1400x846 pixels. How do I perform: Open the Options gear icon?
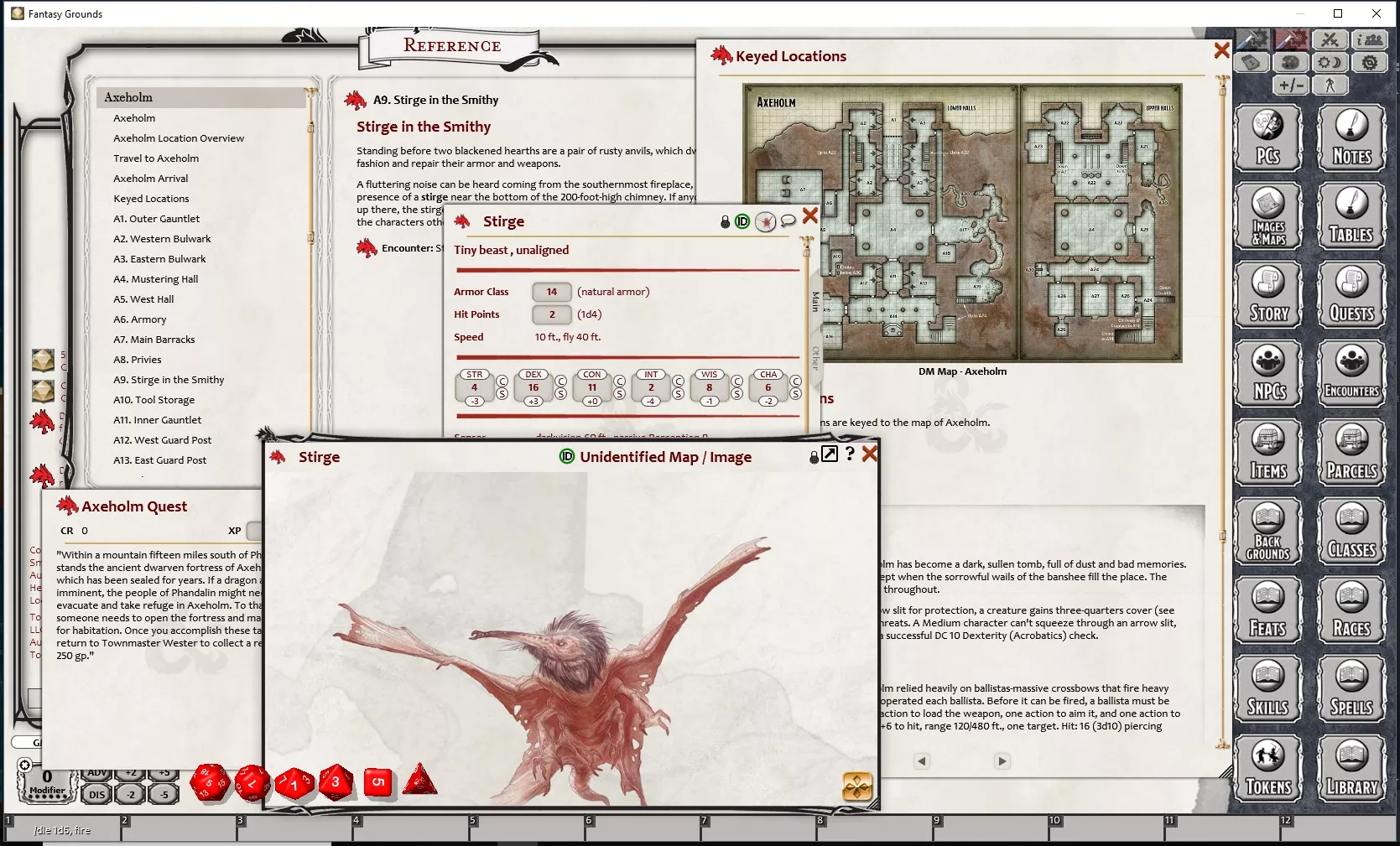1371,62
